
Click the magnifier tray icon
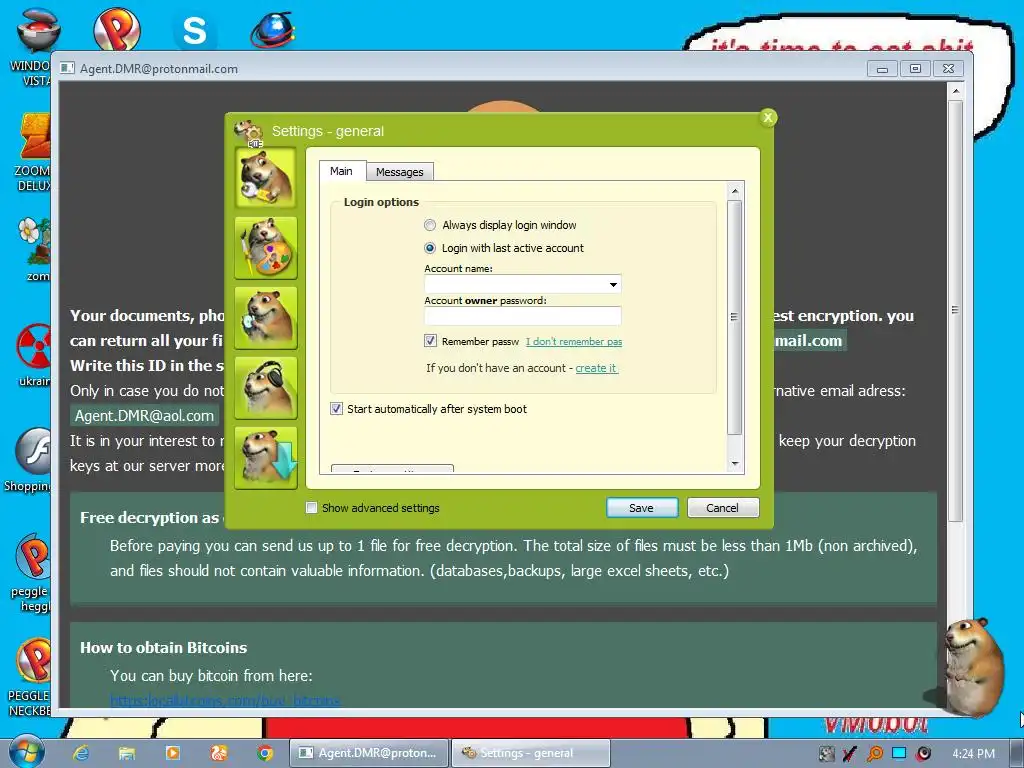point(874,754)
